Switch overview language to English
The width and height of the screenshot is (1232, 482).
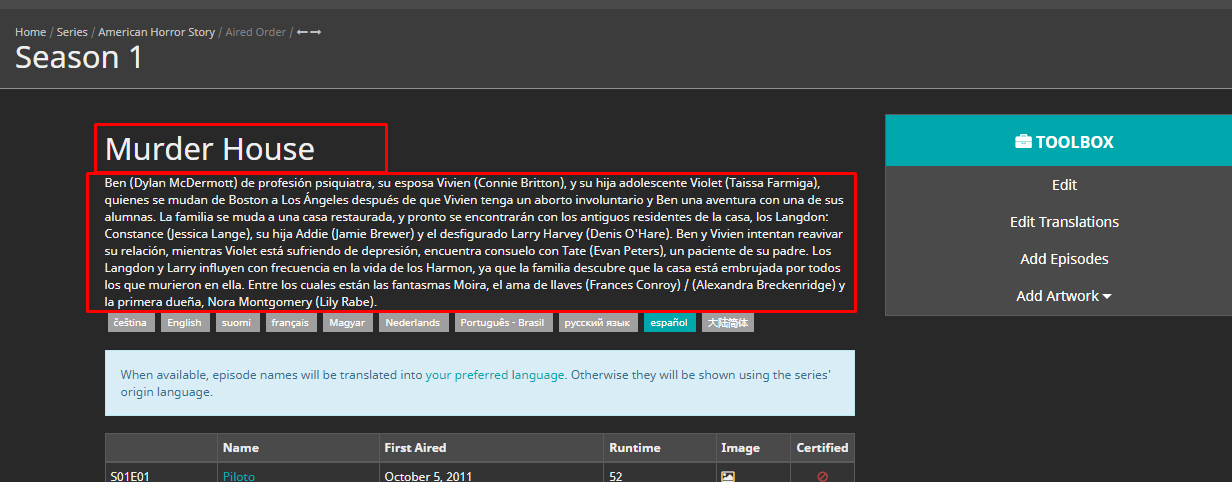pos(184,323)
